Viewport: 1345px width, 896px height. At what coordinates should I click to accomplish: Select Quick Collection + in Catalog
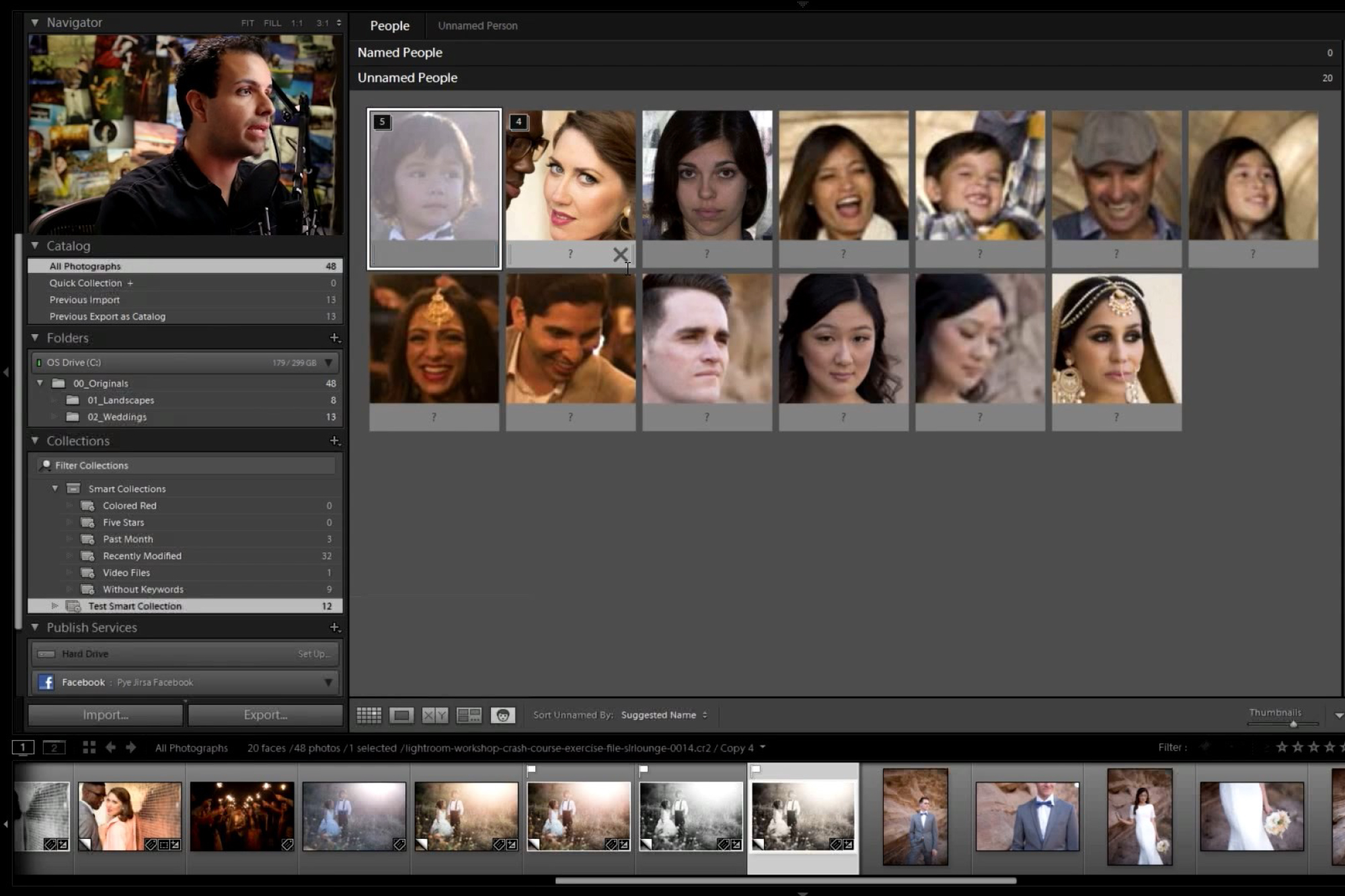coord(185,283)
